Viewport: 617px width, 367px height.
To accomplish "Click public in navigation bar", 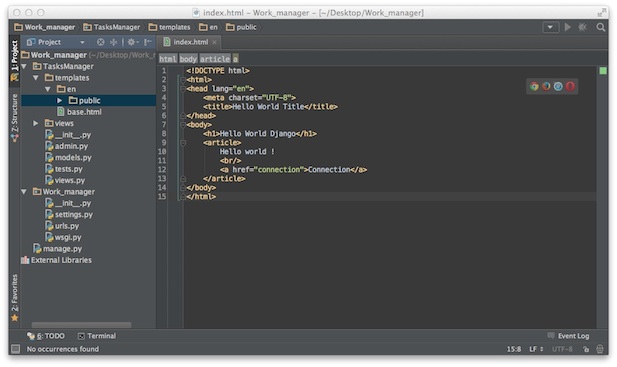I will pos(242,27).
